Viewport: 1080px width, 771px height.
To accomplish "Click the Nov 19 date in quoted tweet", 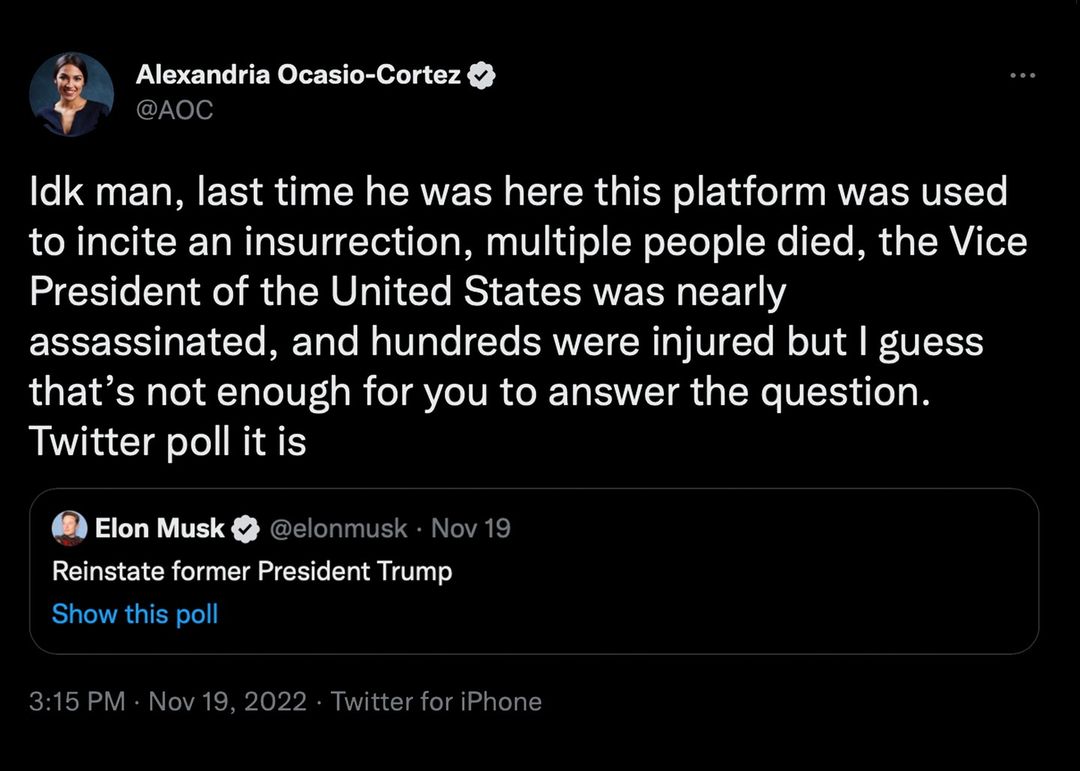I will pos(470,528).
